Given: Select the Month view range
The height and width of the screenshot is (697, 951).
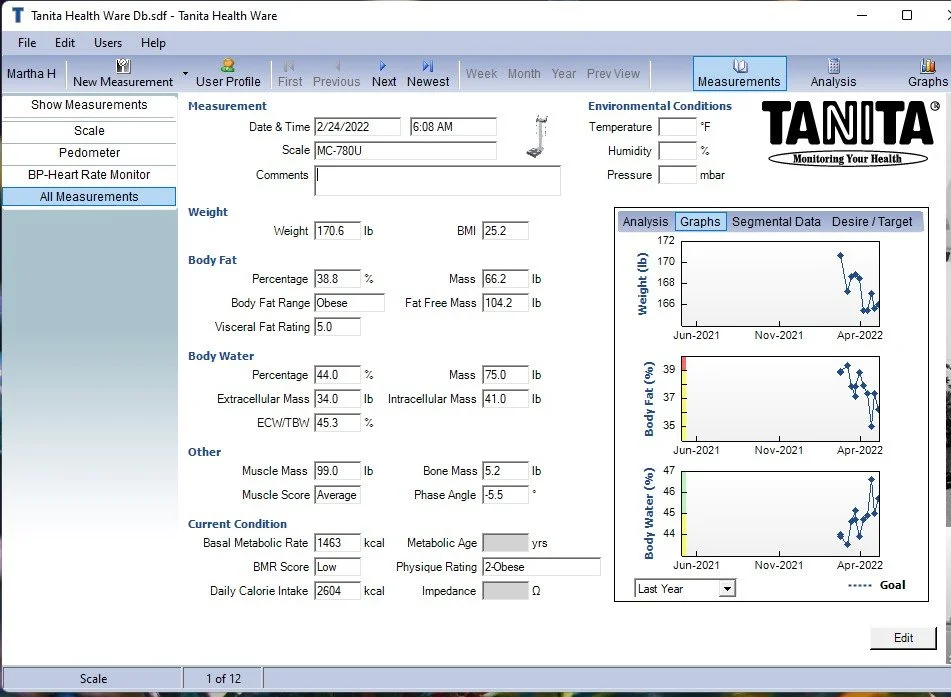Looking at the screenshot, I should (x=524, y=73).
